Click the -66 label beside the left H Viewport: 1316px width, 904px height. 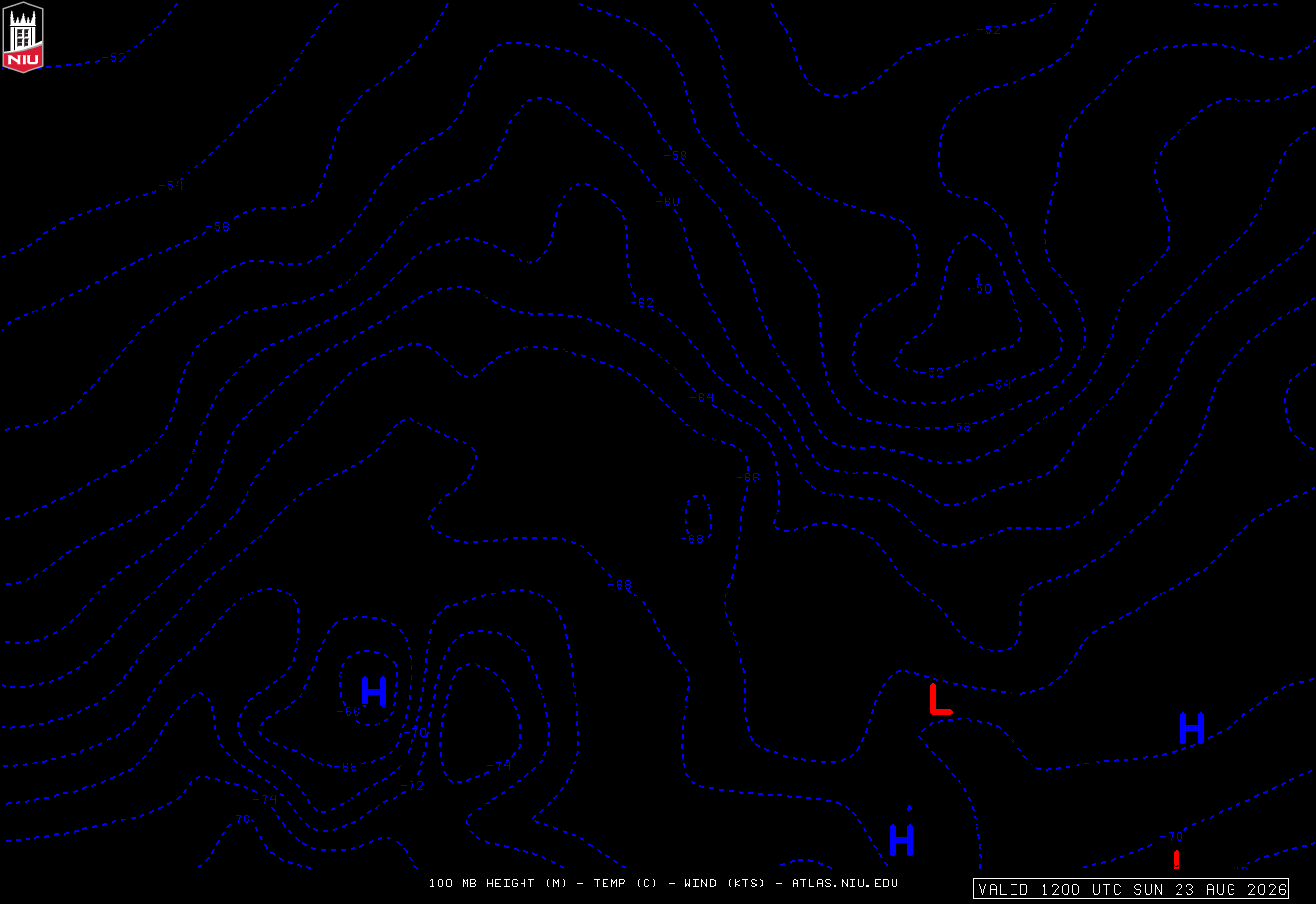click(x=348, y=712)
